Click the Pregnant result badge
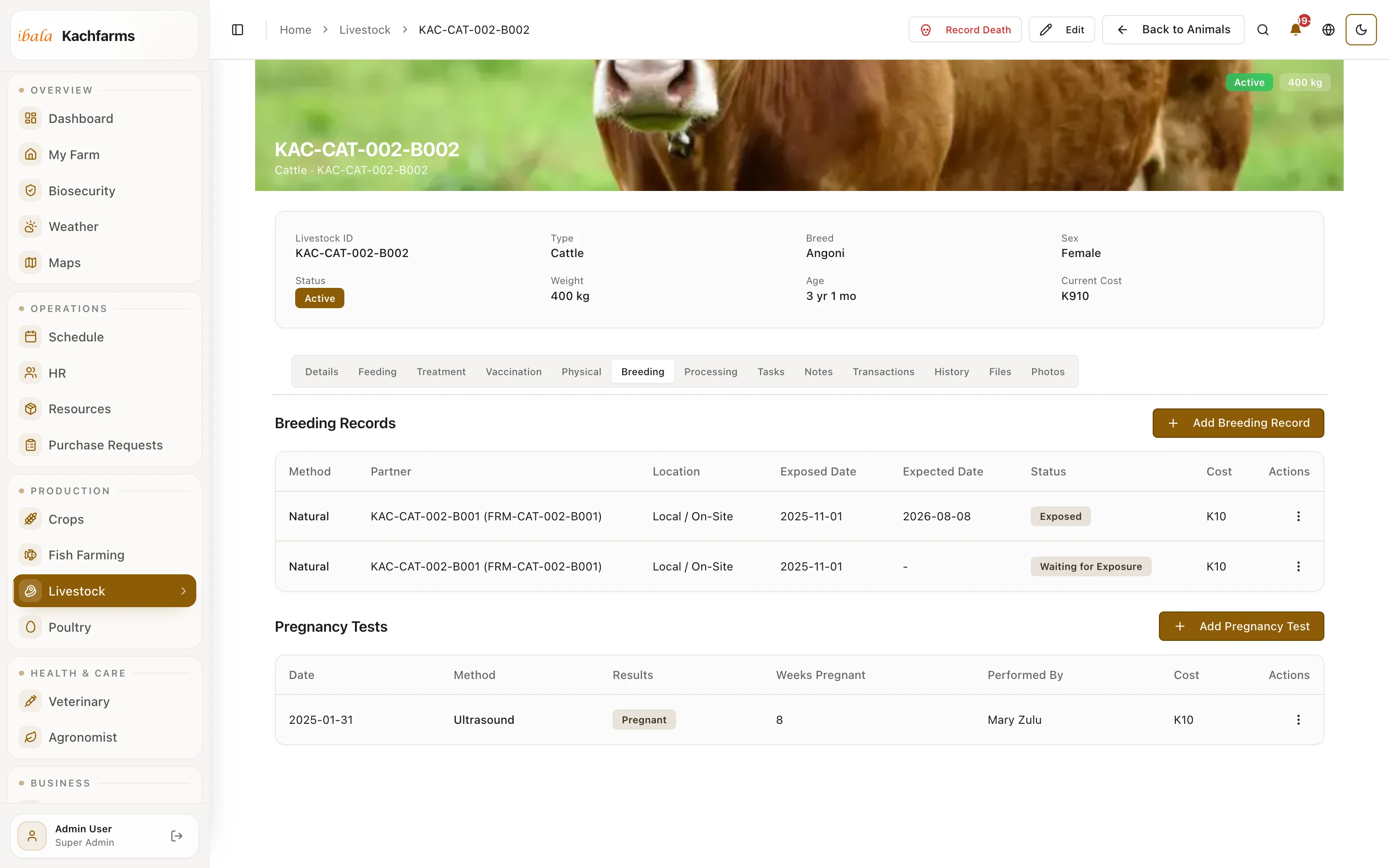The height and width of the screenshot is (868, 1389). coord(643,720)
